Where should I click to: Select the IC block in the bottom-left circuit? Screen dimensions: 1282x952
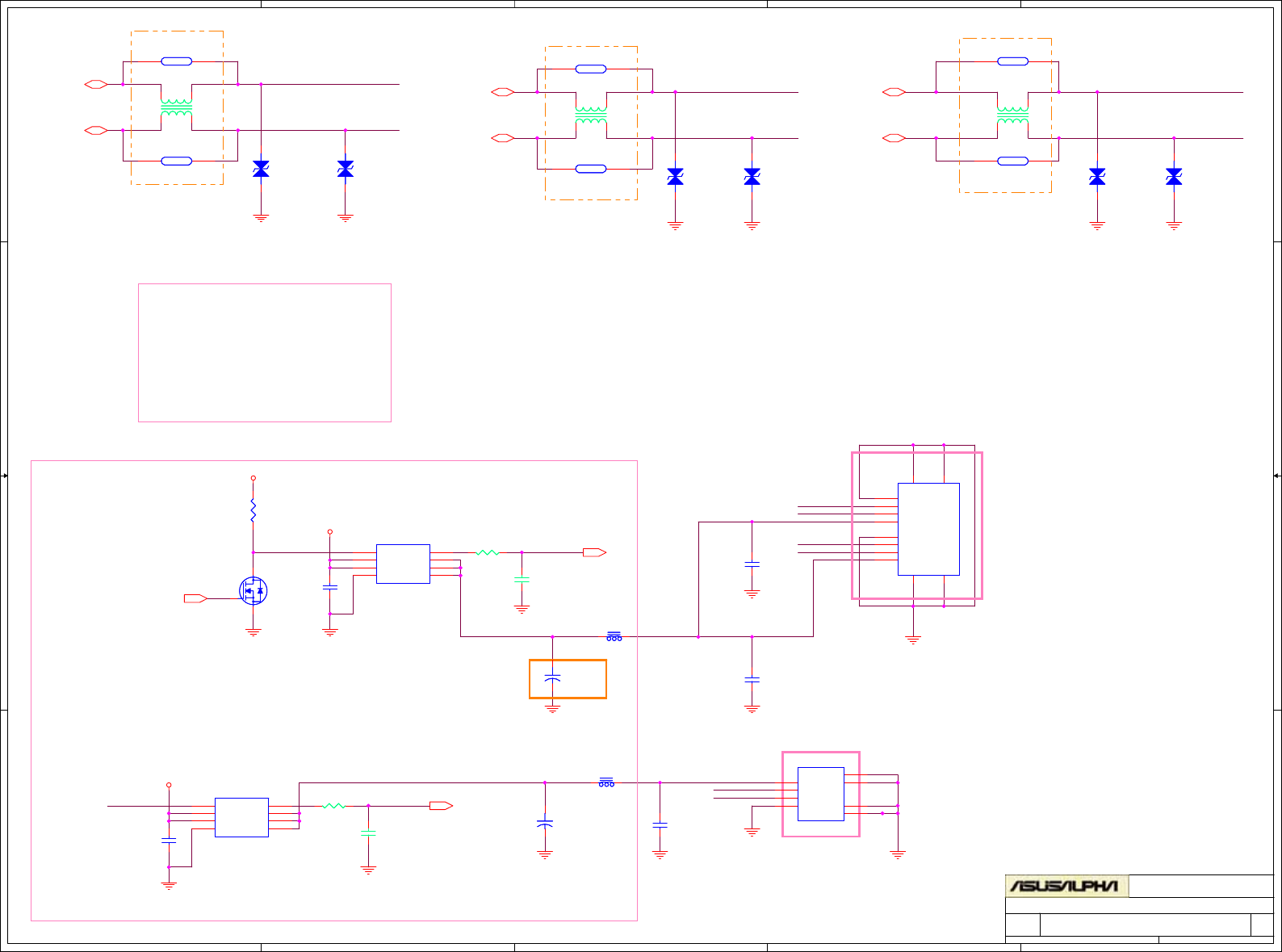[241, 817]
